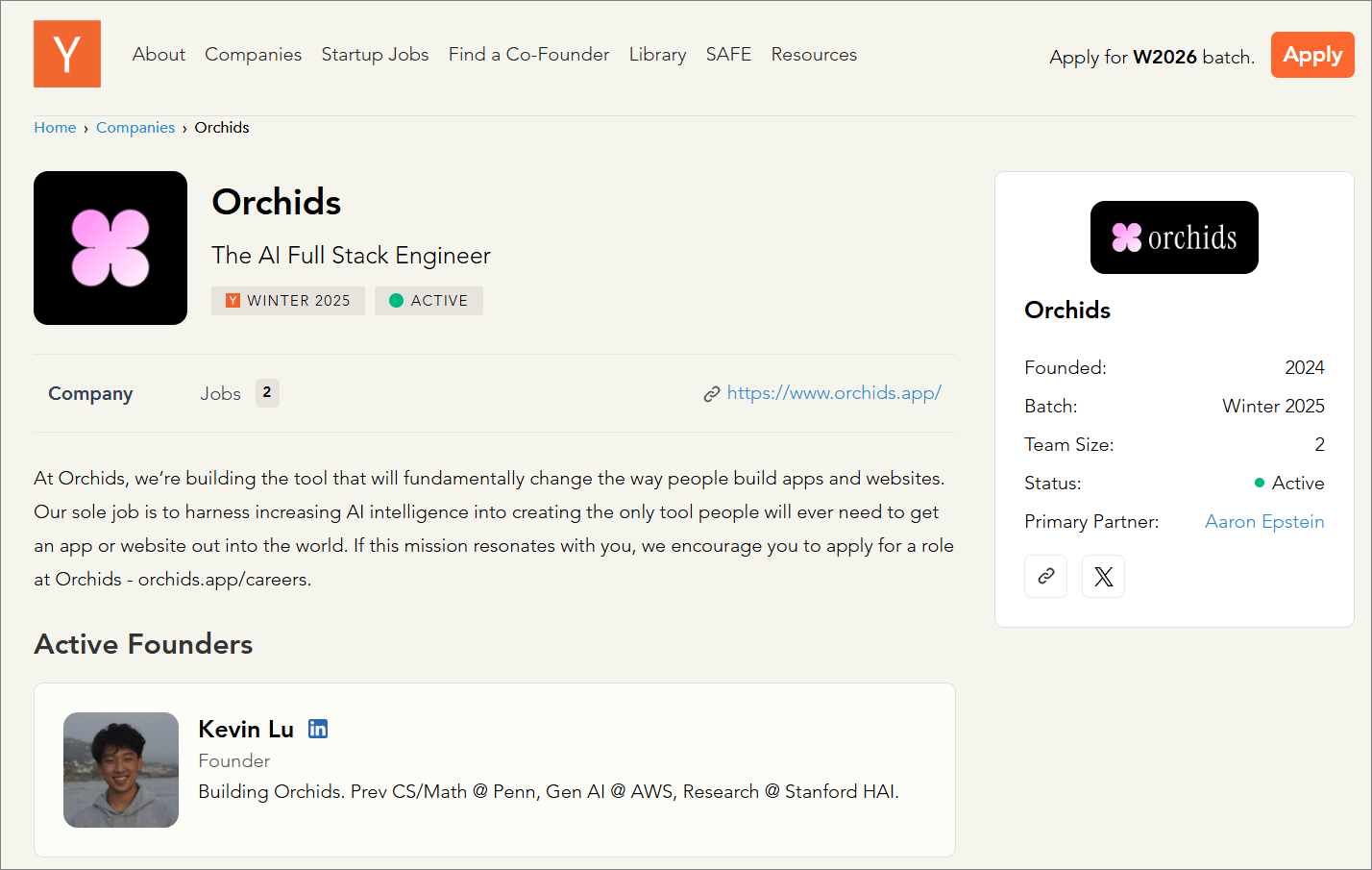Click the Companies breadcrumb link
The width and height of the screenshot is (1372, 870).
pos(135,128)
